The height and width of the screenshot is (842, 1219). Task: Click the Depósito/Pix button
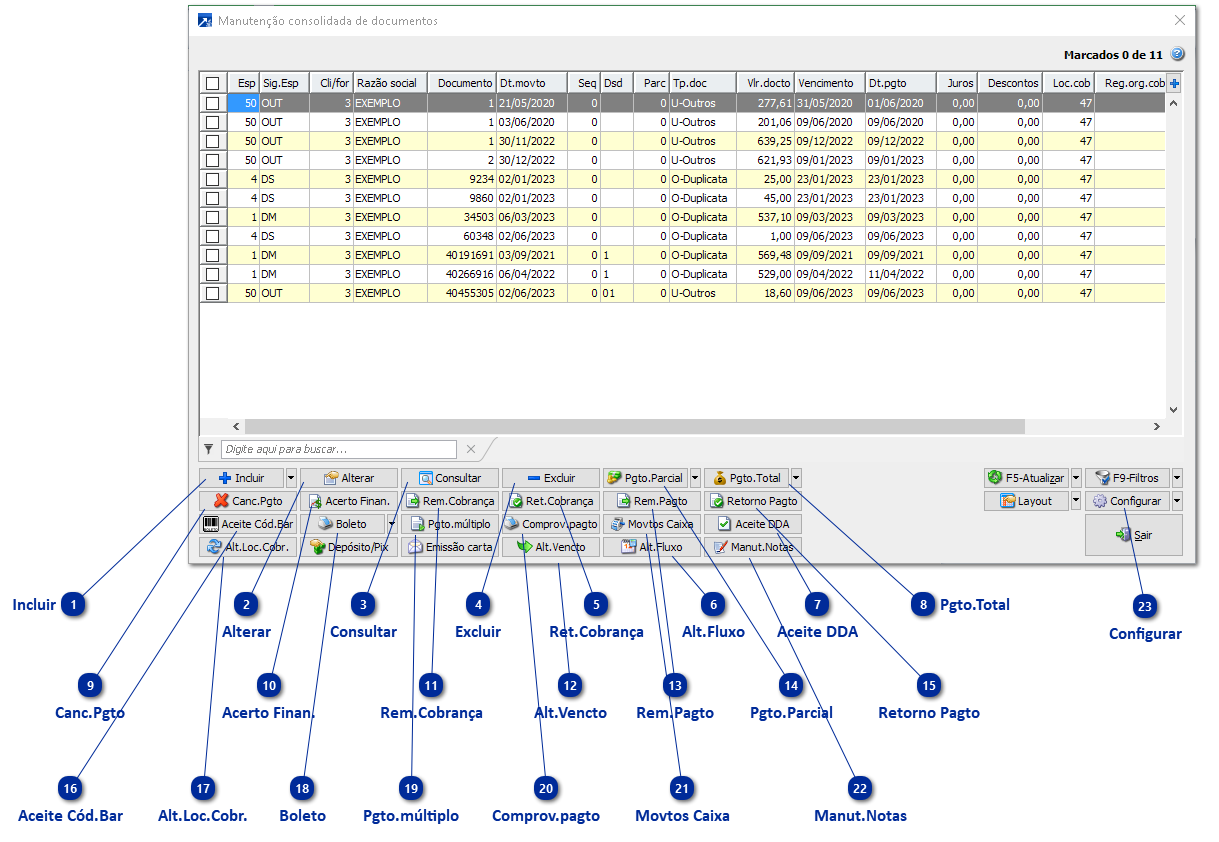click(349, 547)
